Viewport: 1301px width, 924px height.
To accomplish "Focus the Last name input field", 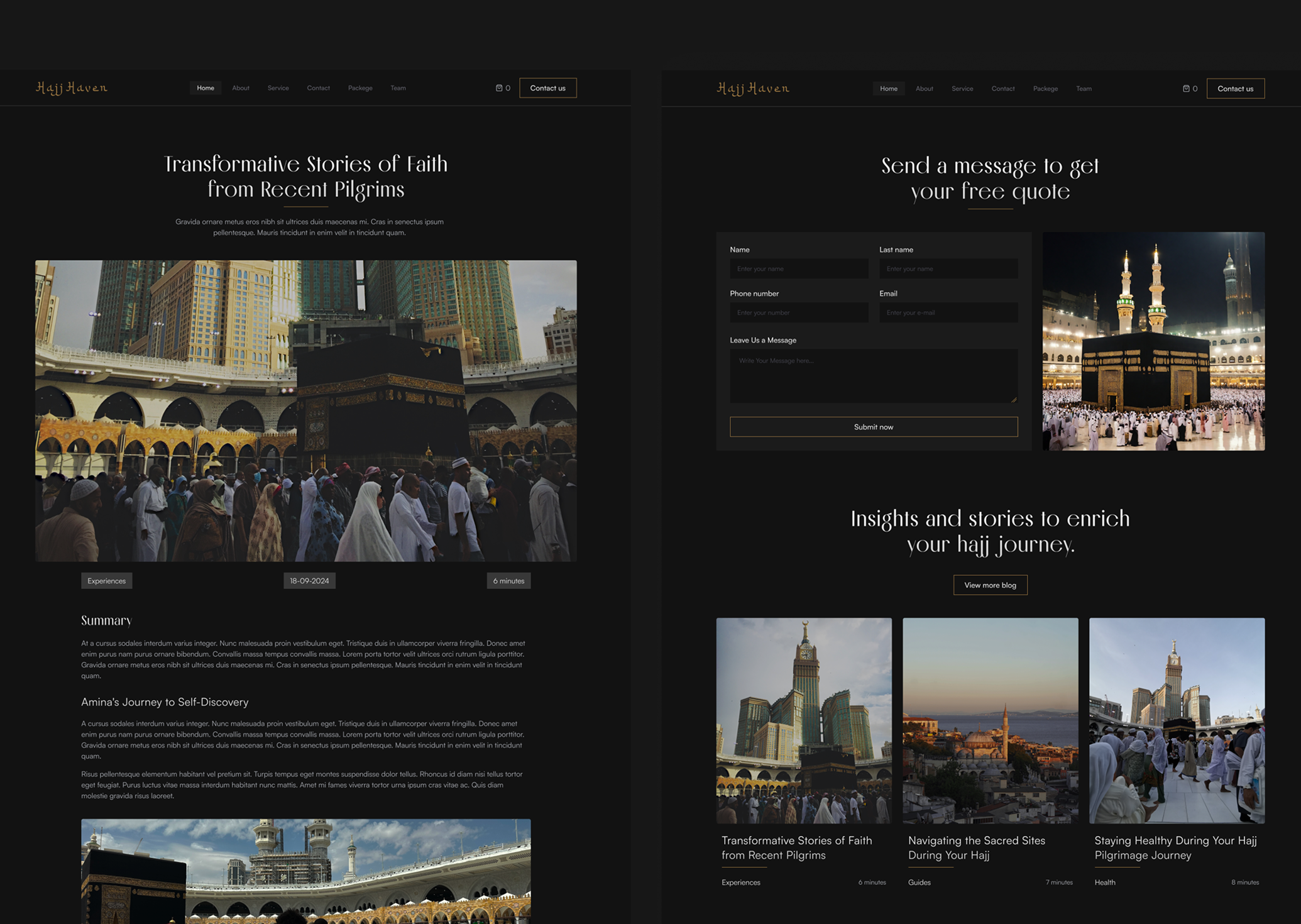I will click(x=948, y=269).
